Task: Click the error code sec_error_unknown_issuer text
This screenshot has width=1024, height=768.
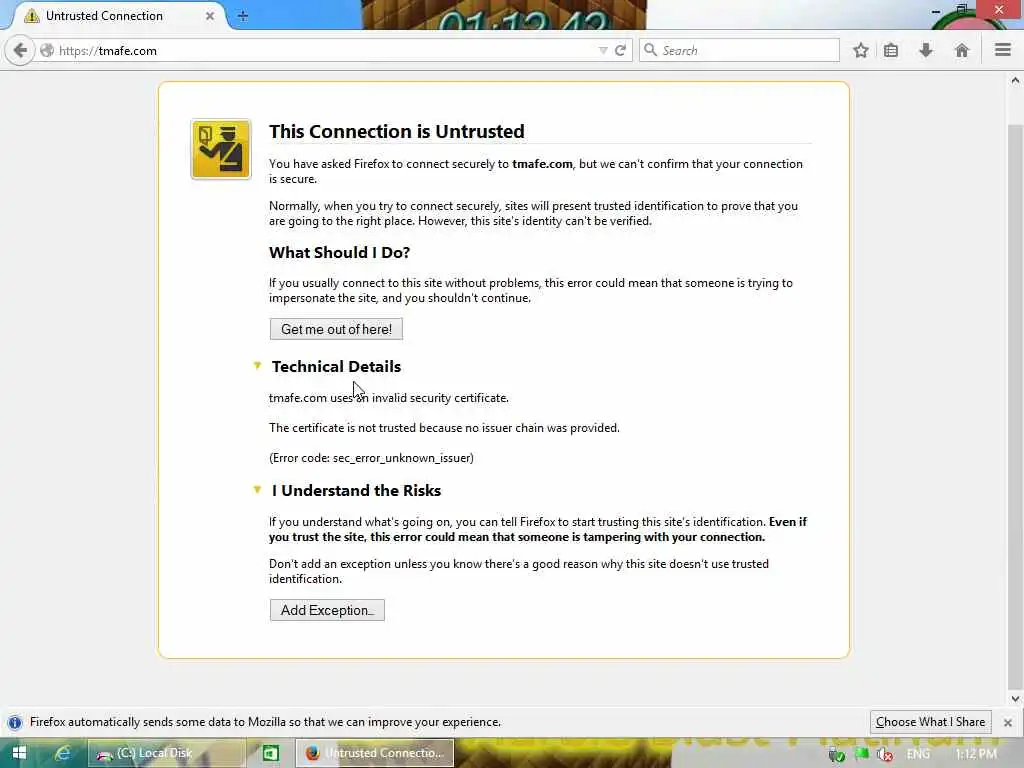Action: pos(372,458)
